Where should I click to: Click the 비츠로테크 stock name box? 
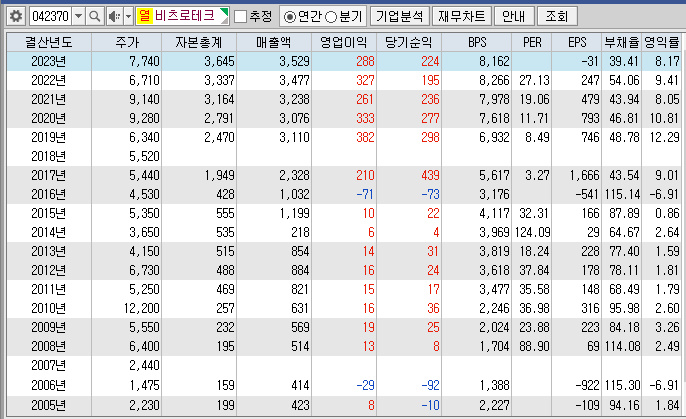point(182,16)
